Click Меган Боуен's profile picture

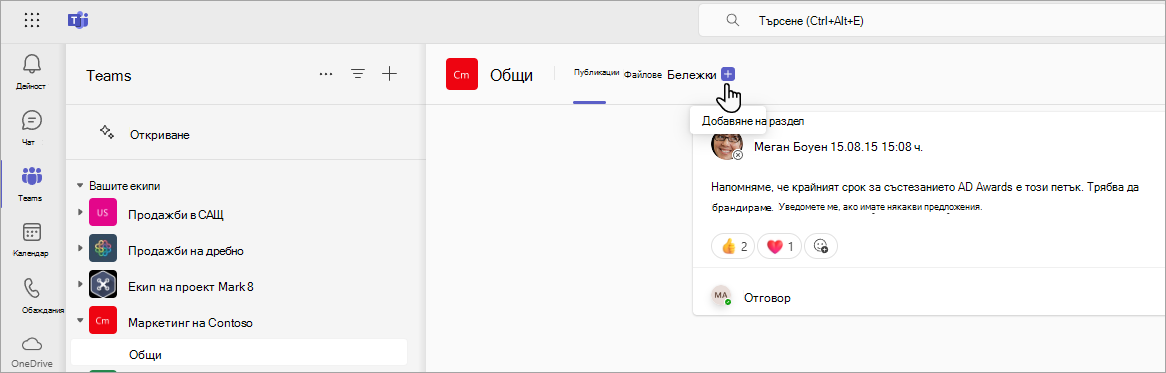tap(727, 144)
